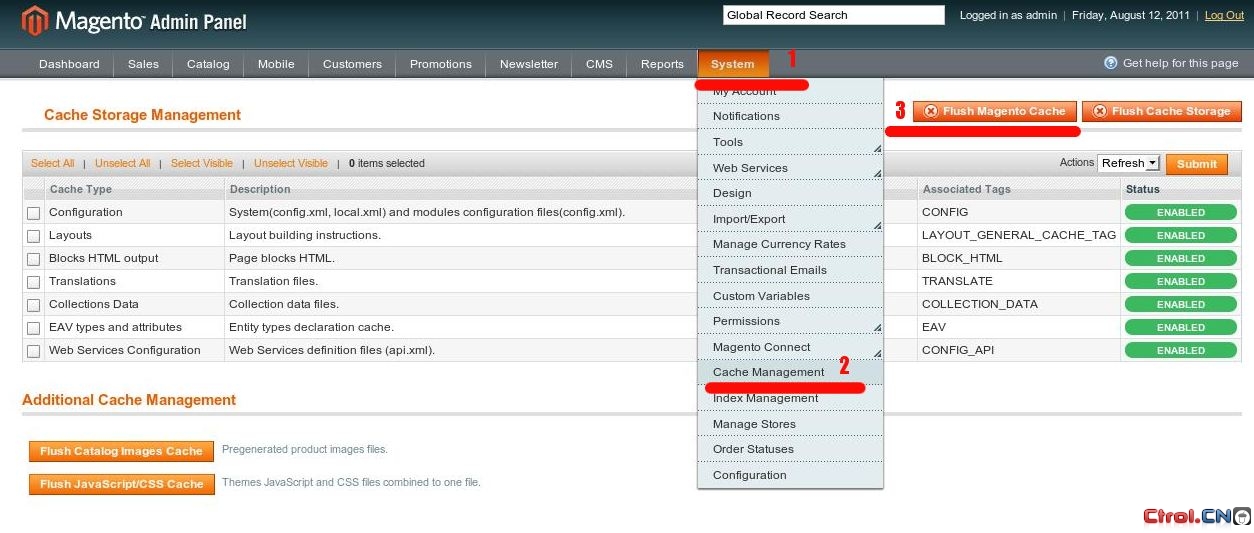
Task: Tick the Layouts cache type checkbox
Action: point(34,236)
